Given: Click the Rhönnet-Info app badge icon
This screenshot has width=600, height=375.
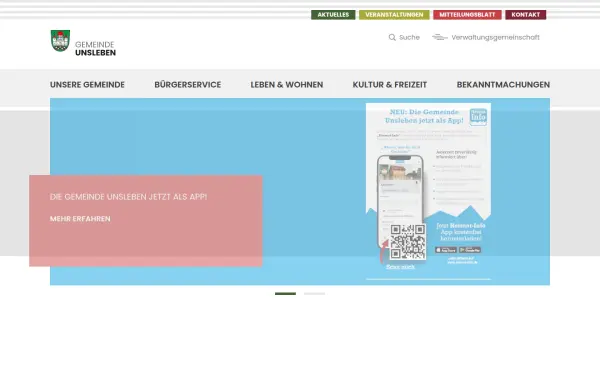Looking at the screenshot, I should point(478,117).
